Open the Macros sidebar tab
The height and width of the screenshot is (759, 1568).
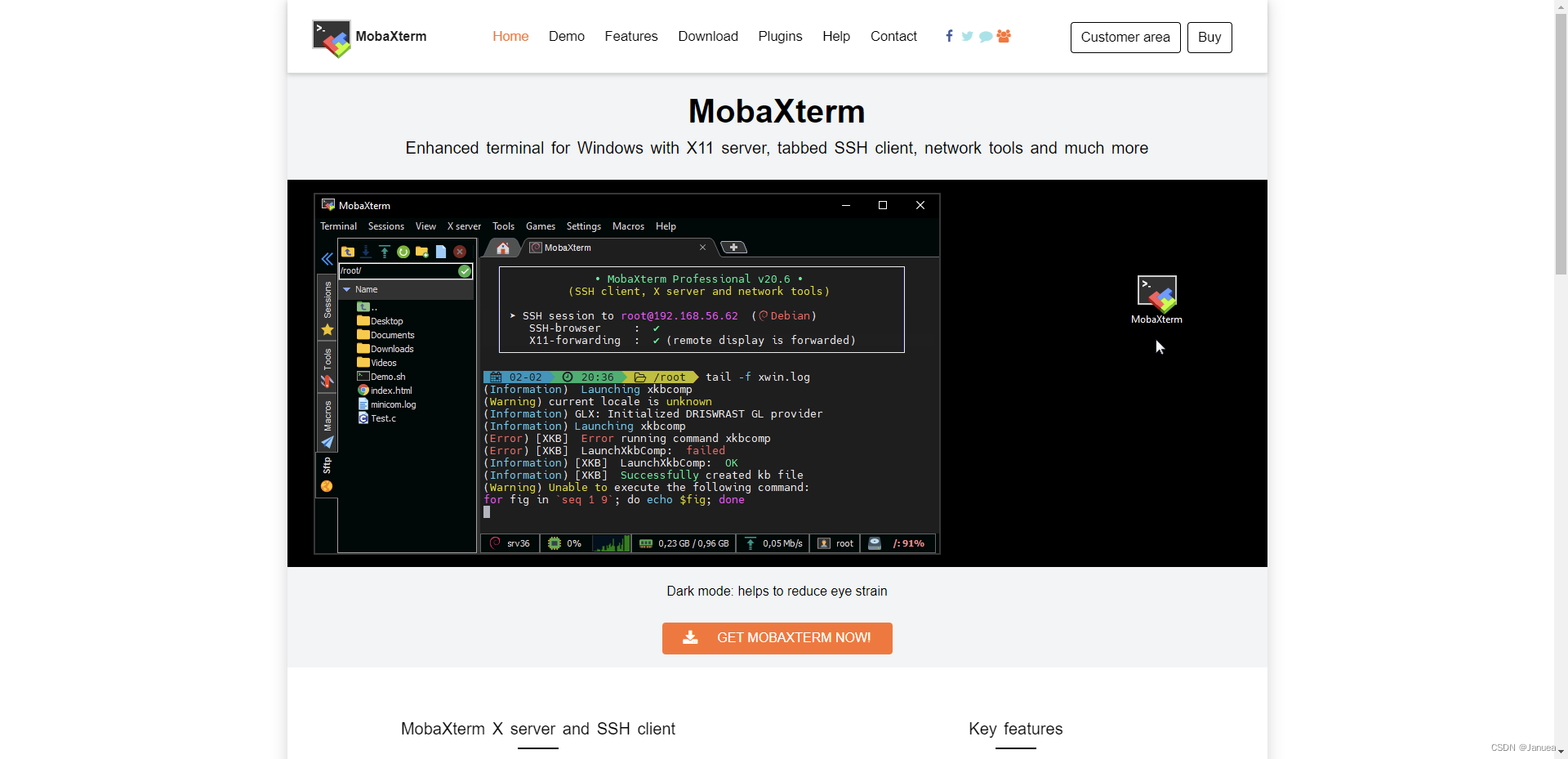327,423
